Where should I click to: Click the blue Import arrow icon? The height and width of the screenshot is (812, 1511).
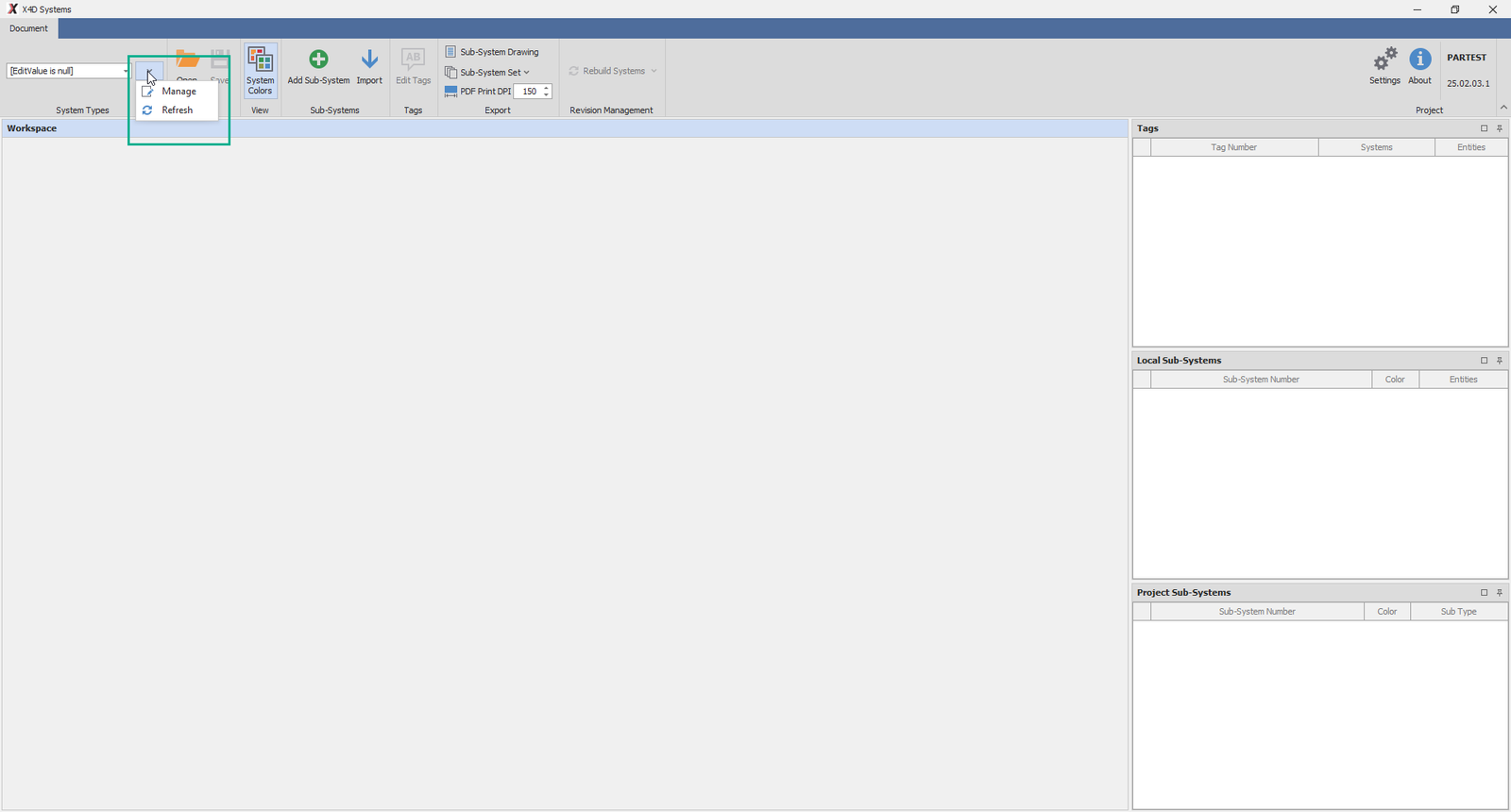pos(369,59)
